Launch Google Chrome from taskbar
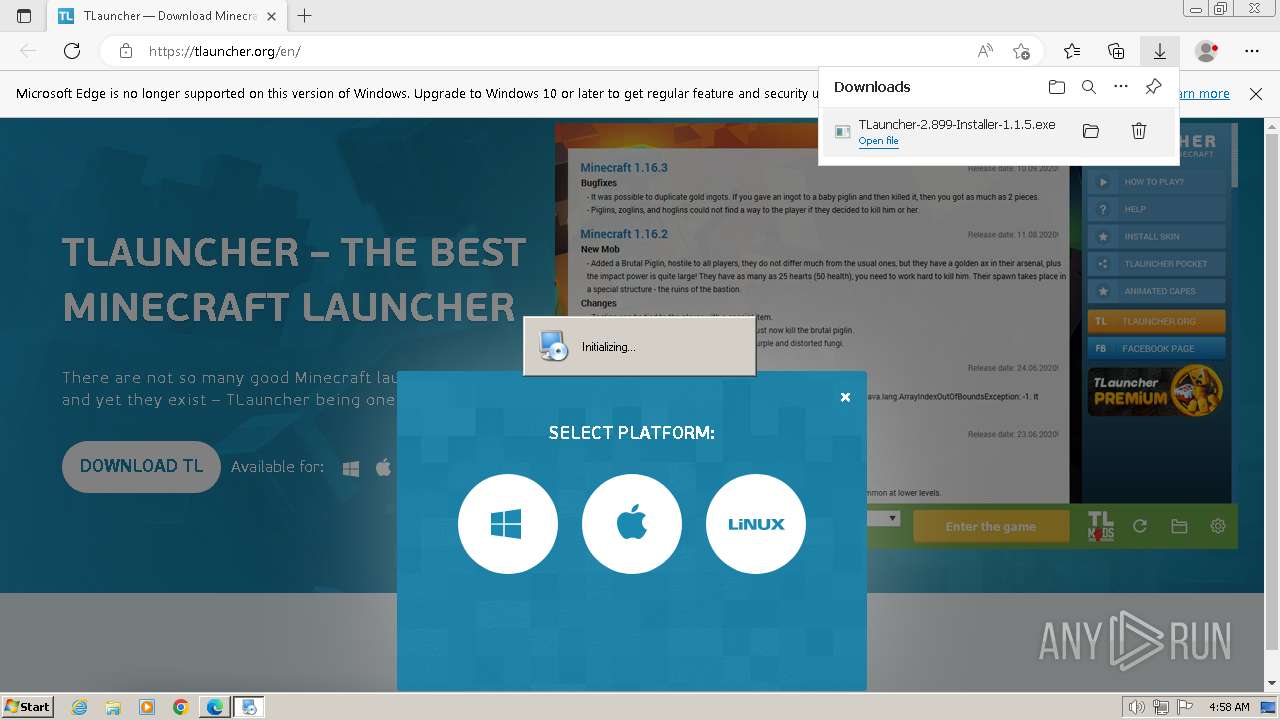 click(x=181, y=707)
